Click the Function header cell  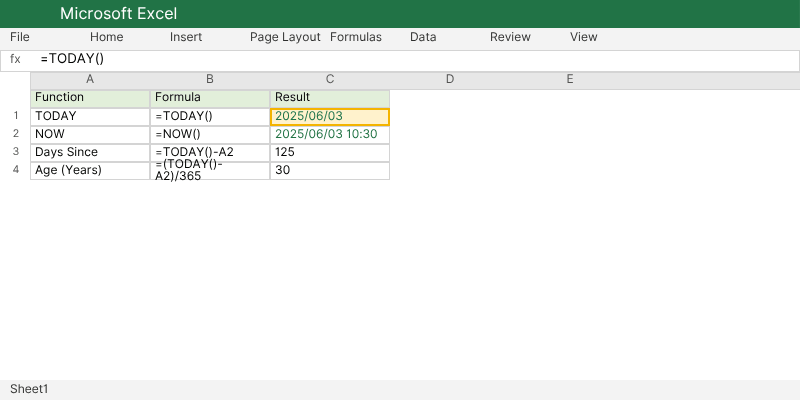90,98
